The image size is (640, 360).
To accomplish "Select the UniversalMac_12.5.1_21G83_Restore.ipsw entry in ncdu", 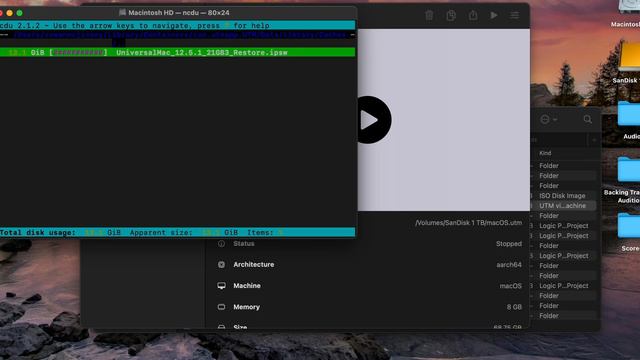I will tap(178, 52).
